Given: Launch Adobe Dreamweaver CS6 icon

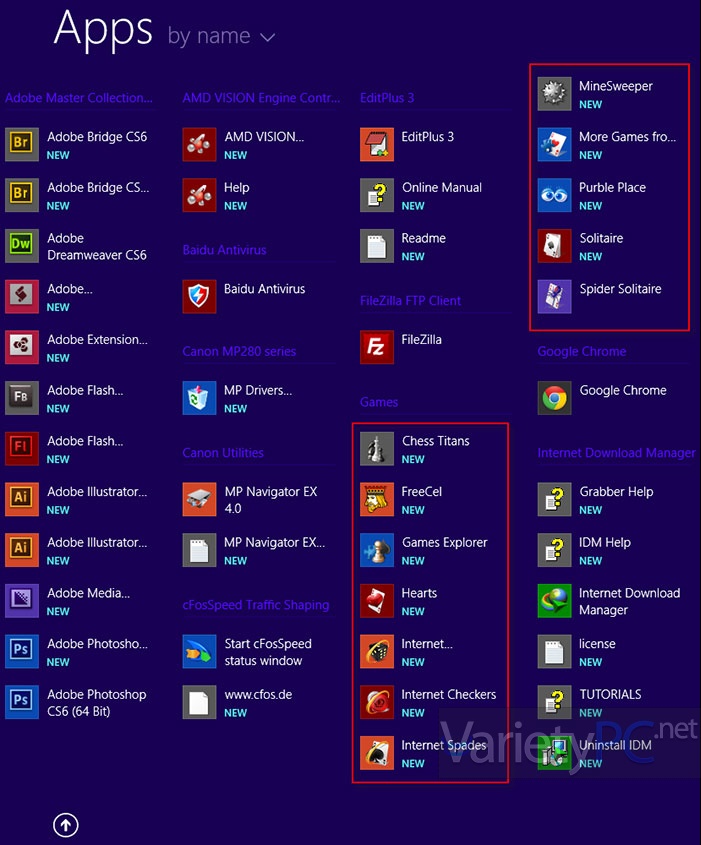Looking at the screenshot, I should 22,246.
